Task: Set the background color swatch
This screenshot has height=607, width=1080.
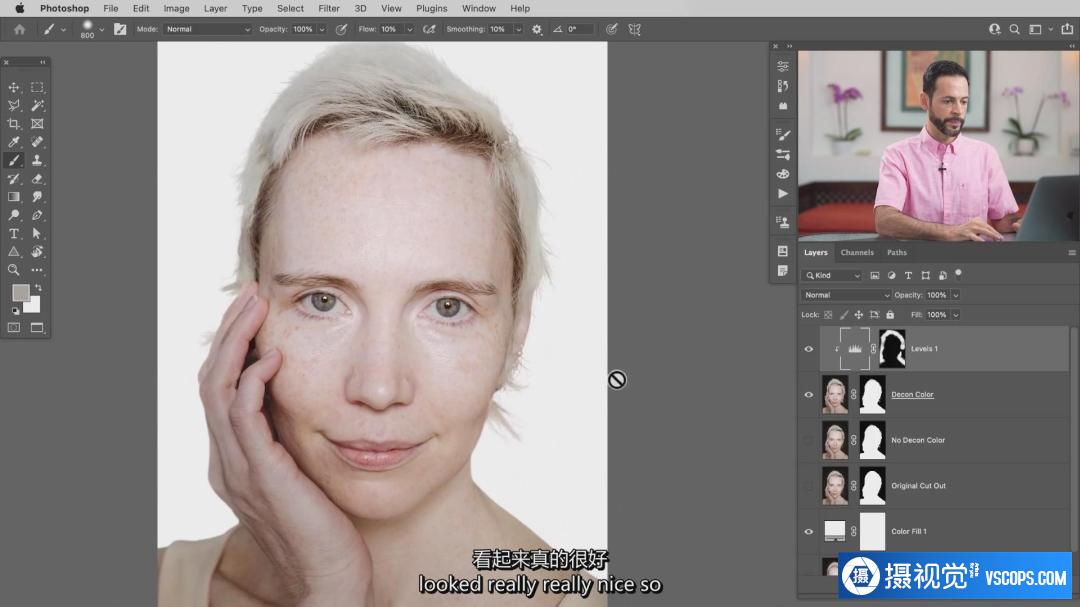Action: 33,305
